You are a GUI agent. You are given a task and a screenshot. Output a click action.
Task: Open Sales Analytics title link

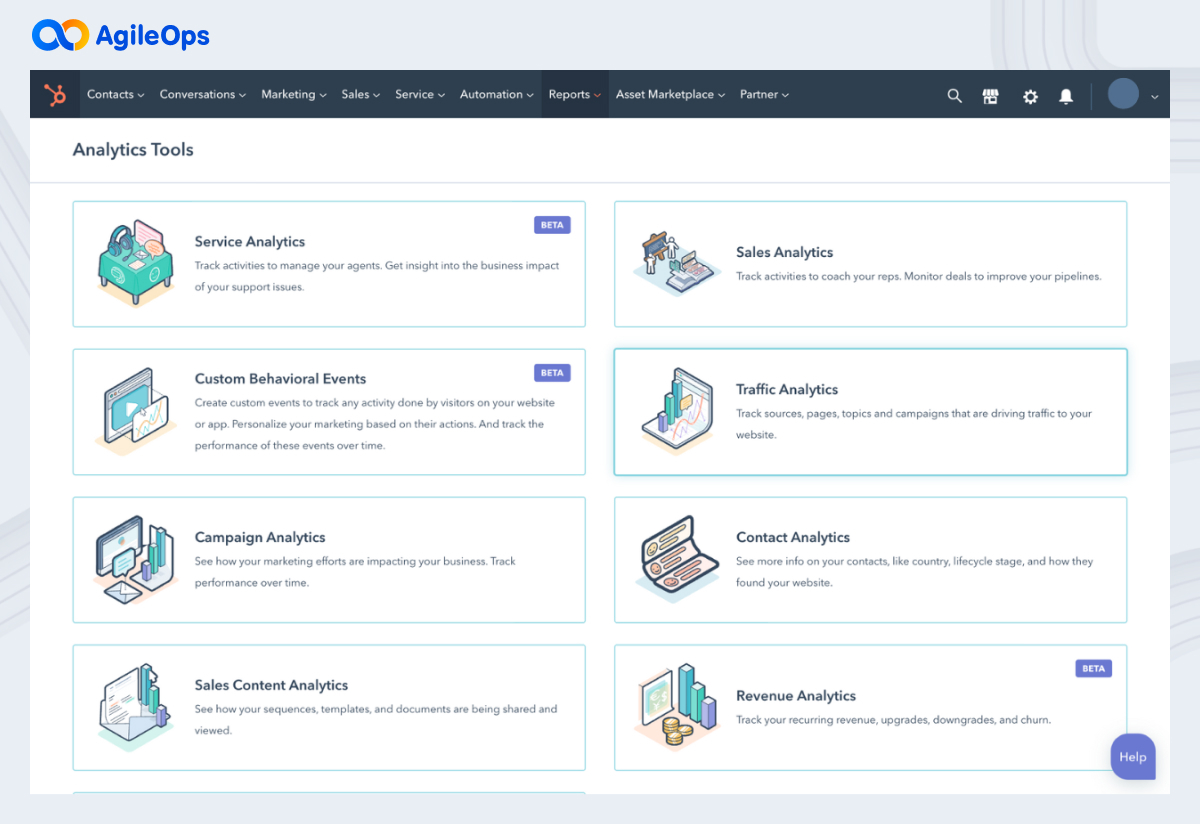coord(784,253)
